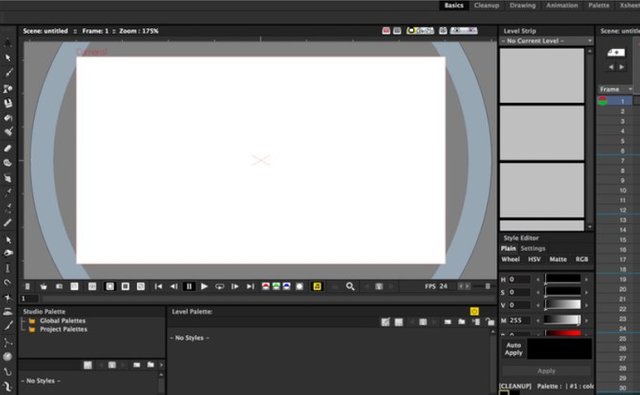Viewport: 640px width, 395px height.
Task: Toggle Auto Apply in Style Editor
Action: [513, 349]
